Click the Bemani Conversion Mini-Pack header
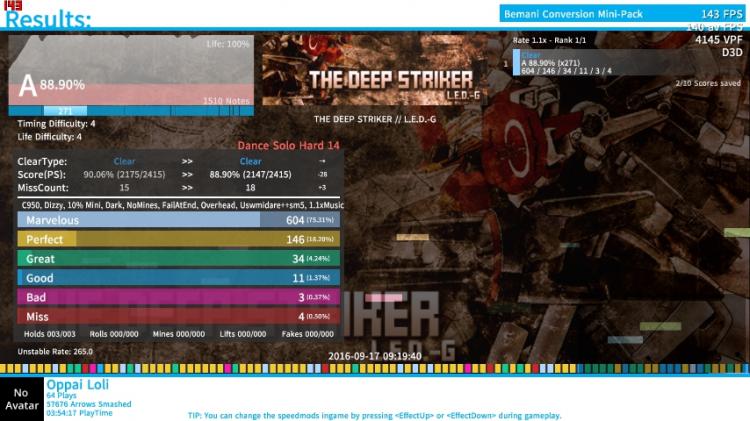 click(x=573, y=14)
